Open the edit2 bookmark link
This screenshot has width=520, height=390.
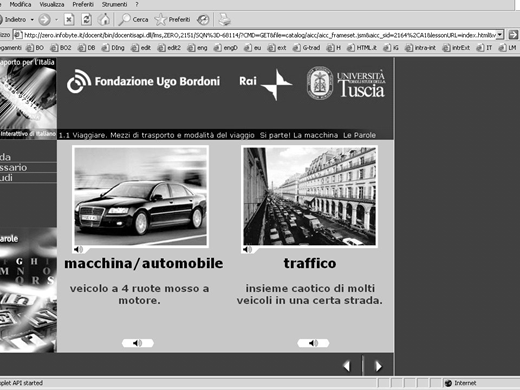[169, 48]
